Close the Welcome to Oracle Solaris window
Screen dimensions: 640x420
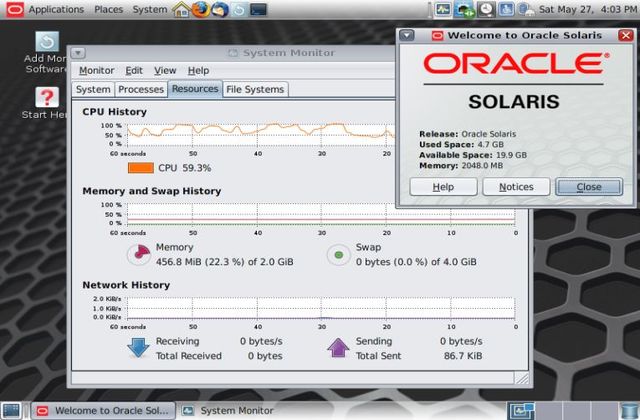pos(626,36)
